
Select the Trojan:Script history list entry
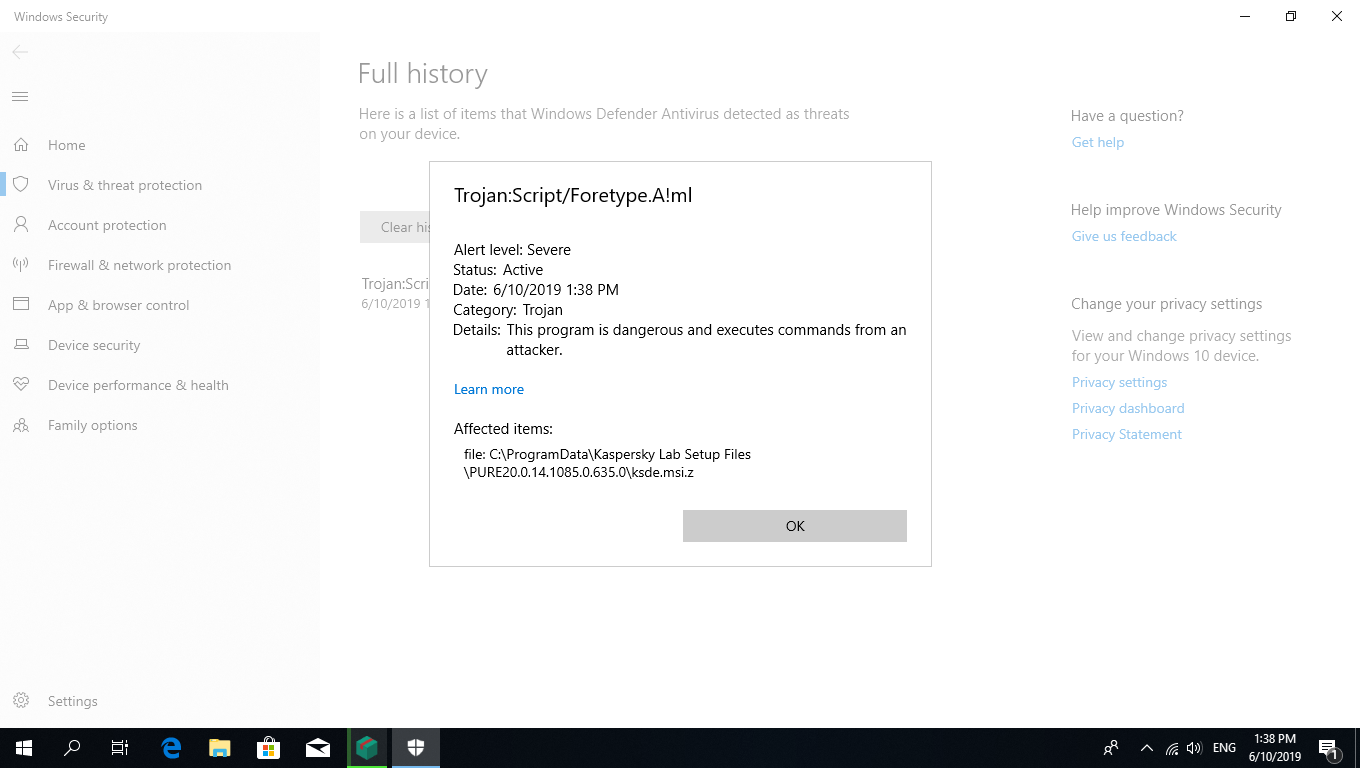click(395, 293)
